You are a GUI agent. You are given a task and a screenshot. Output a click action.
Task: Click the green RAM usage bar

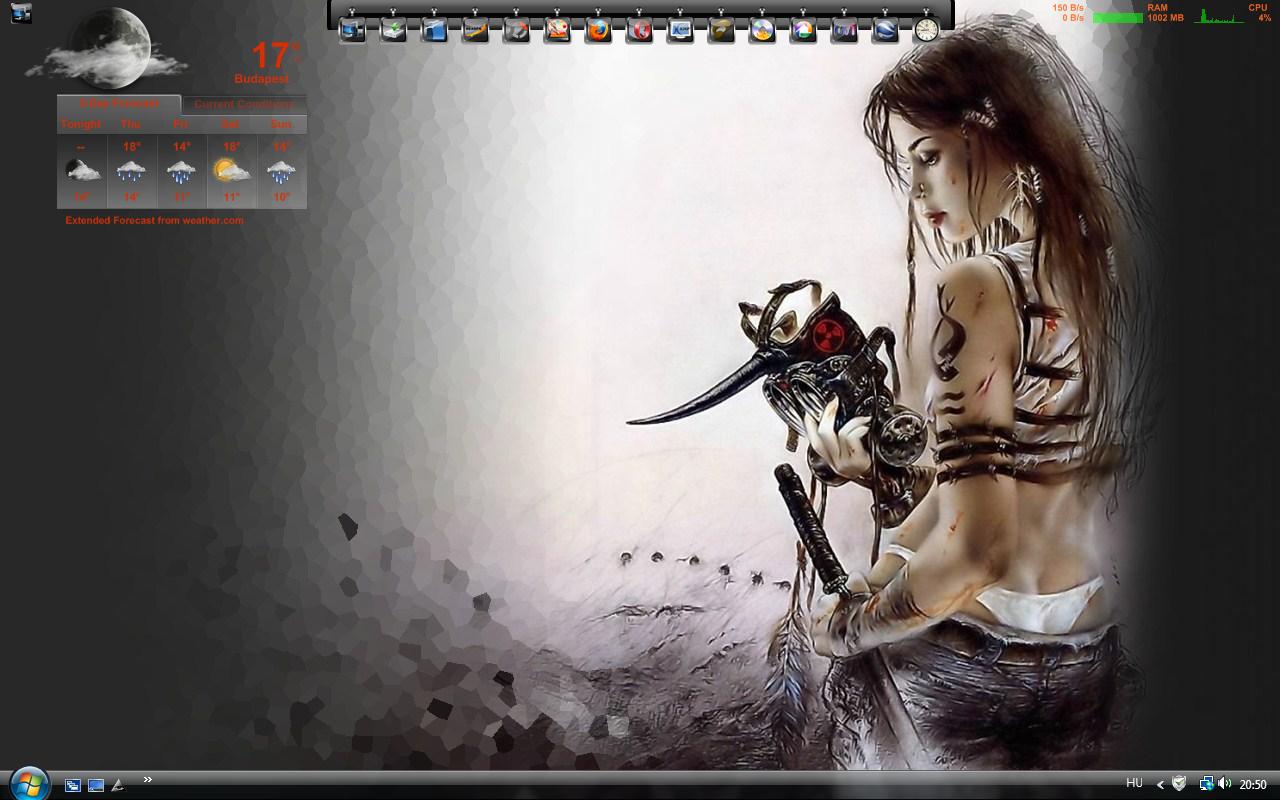(1118, 18)
